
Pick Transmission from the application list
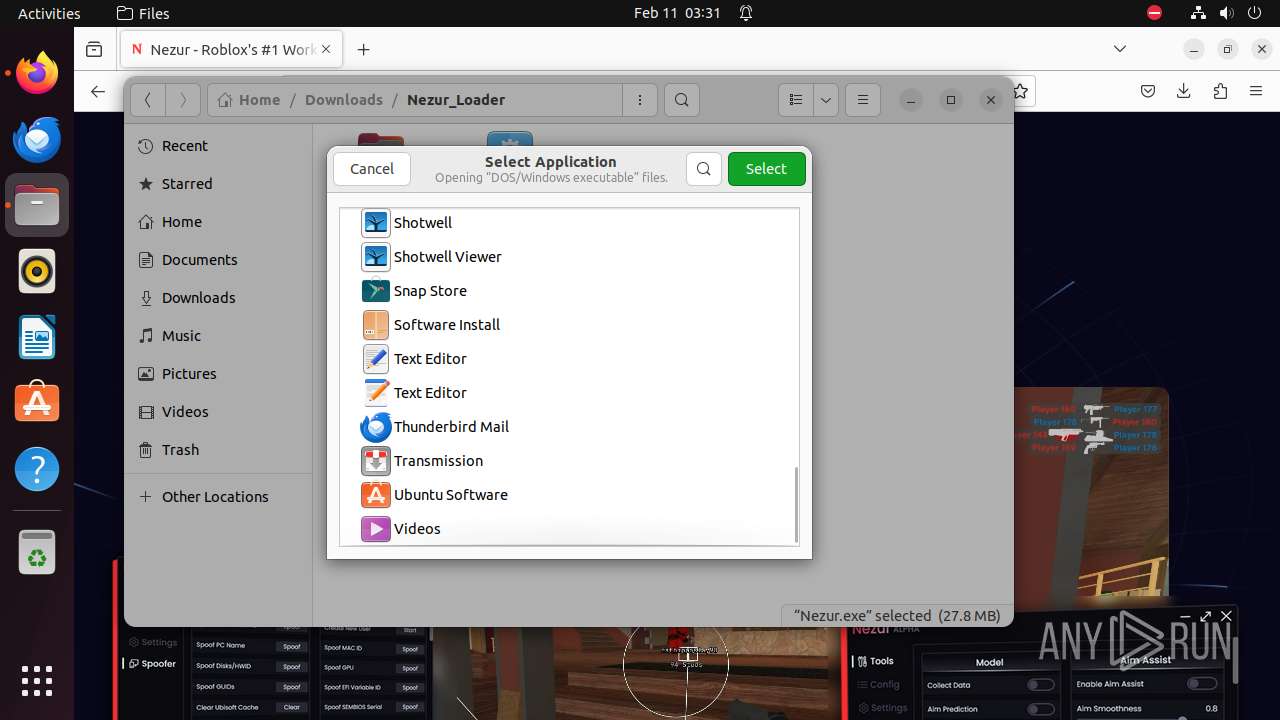pyautogui.click(x=568, y=461)
